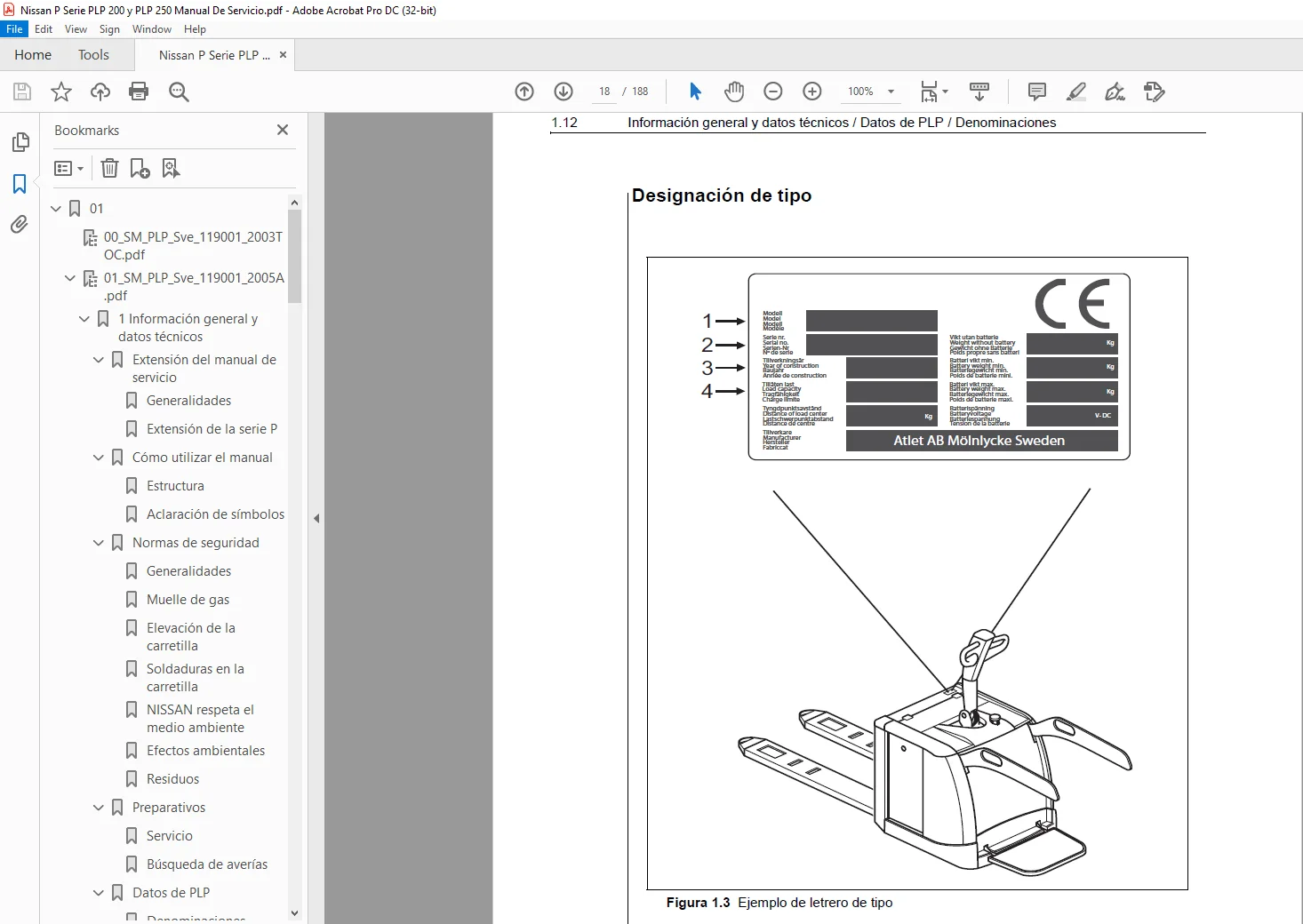
Task: Click the page number field showing 18
Action: [x=604, y=92]
